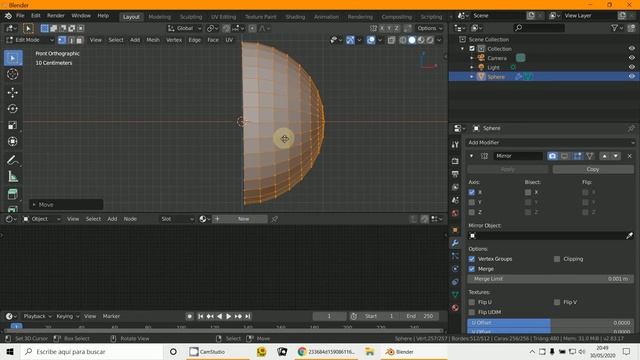This screenshot has width=640, height=360.
Task: Enable wireframe viewport shading
Action: [x=403, y=40]
